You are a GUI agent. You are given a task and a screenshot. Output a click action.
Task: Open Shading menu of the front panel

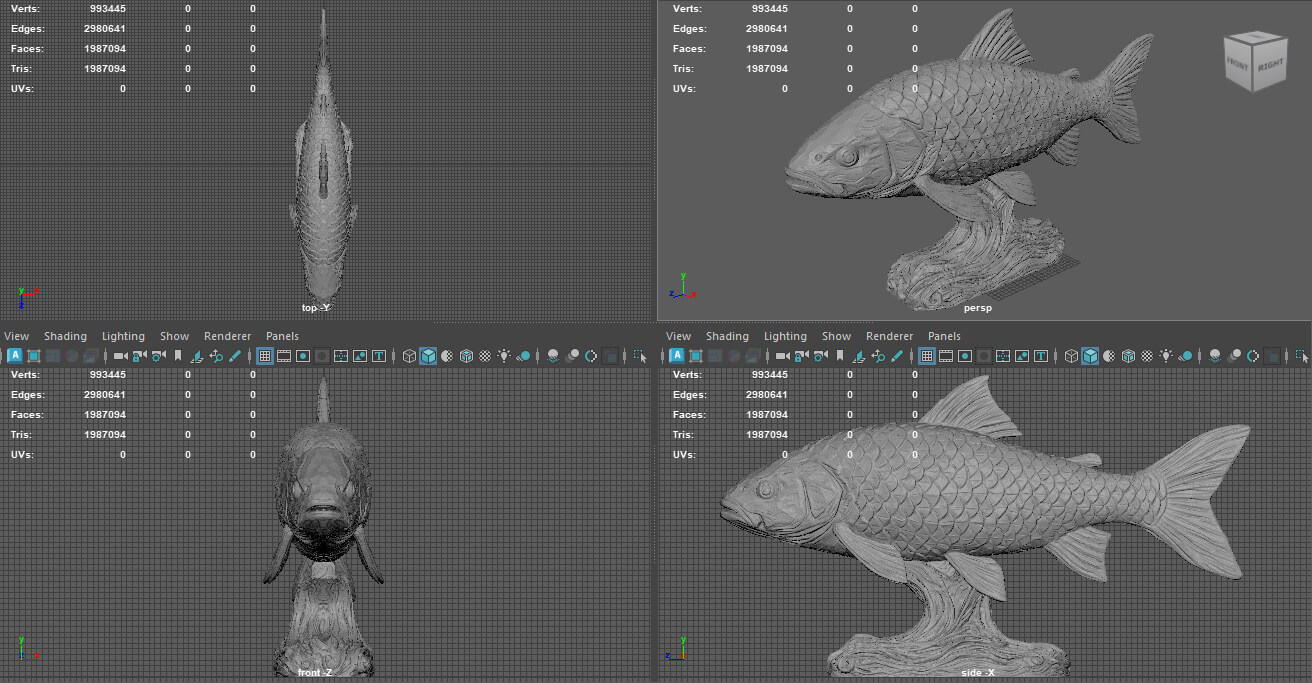65,336
